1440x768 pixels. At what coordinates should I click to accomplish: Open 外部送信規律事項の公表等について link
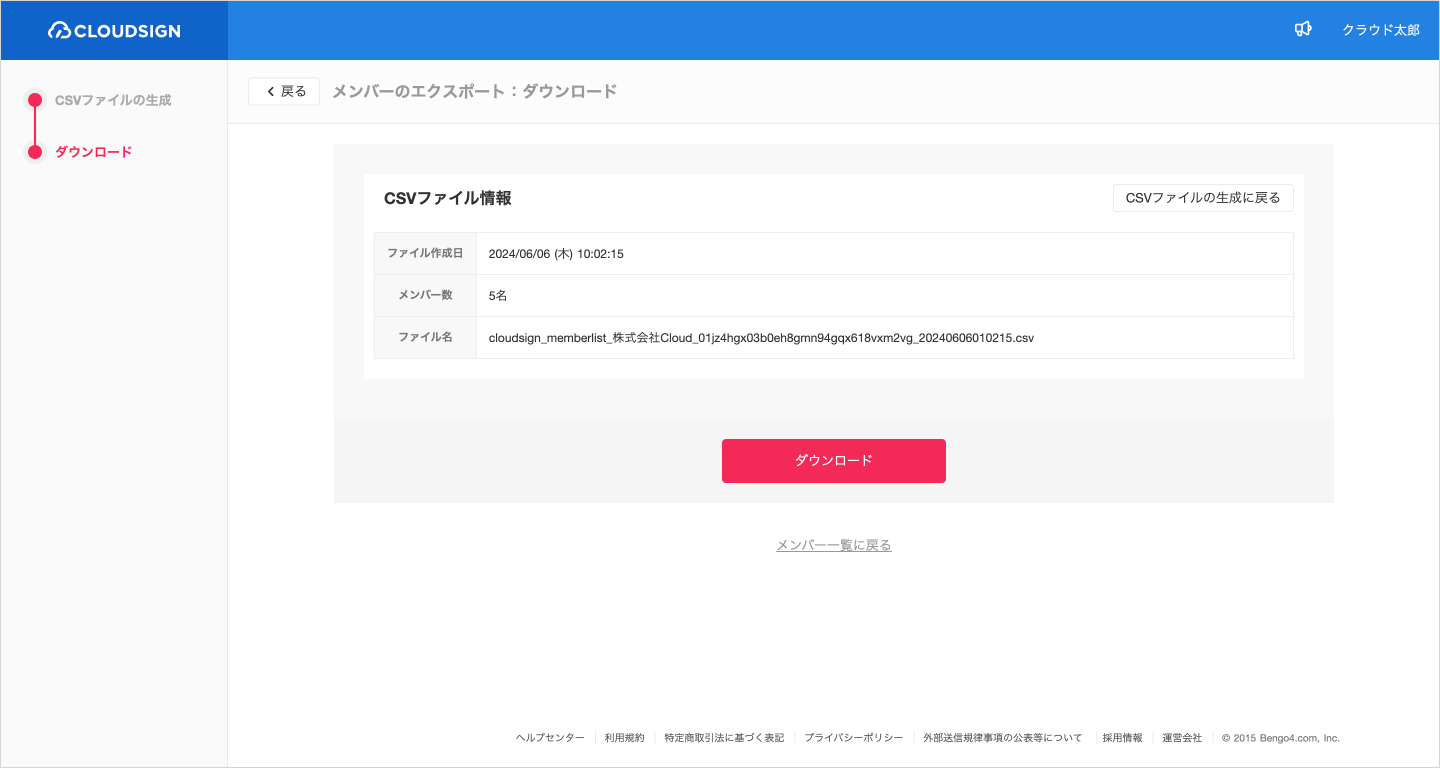(x=1002, y=738)
